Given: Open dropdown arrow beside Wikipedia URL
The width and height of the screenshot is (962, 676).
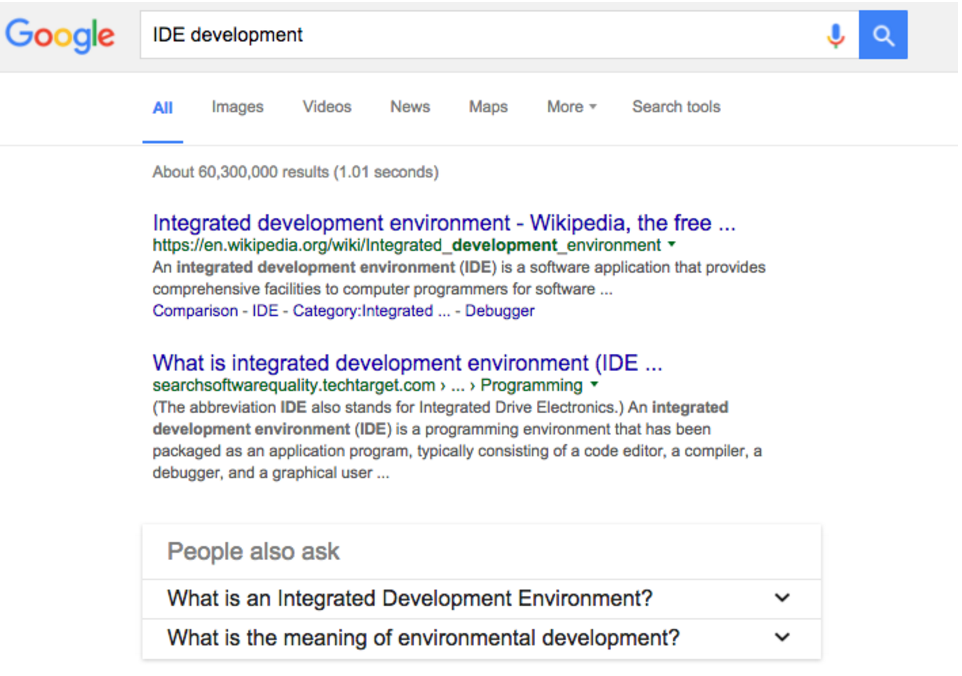Looking at the screenshot, I should [x=672, y=244].
